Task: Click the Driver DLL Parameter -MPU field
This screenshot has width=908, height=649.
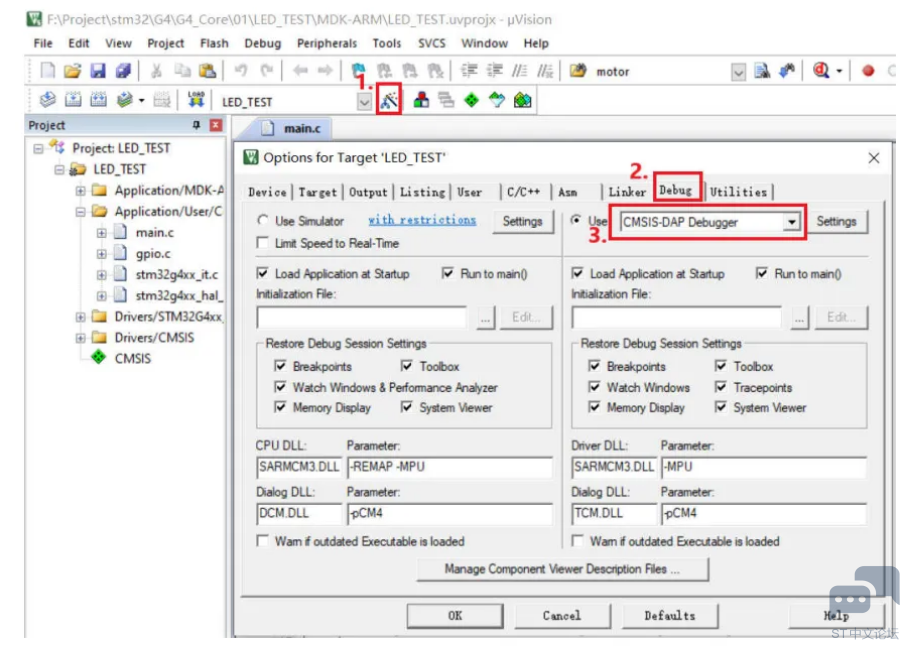Action: tap(763, 467)
